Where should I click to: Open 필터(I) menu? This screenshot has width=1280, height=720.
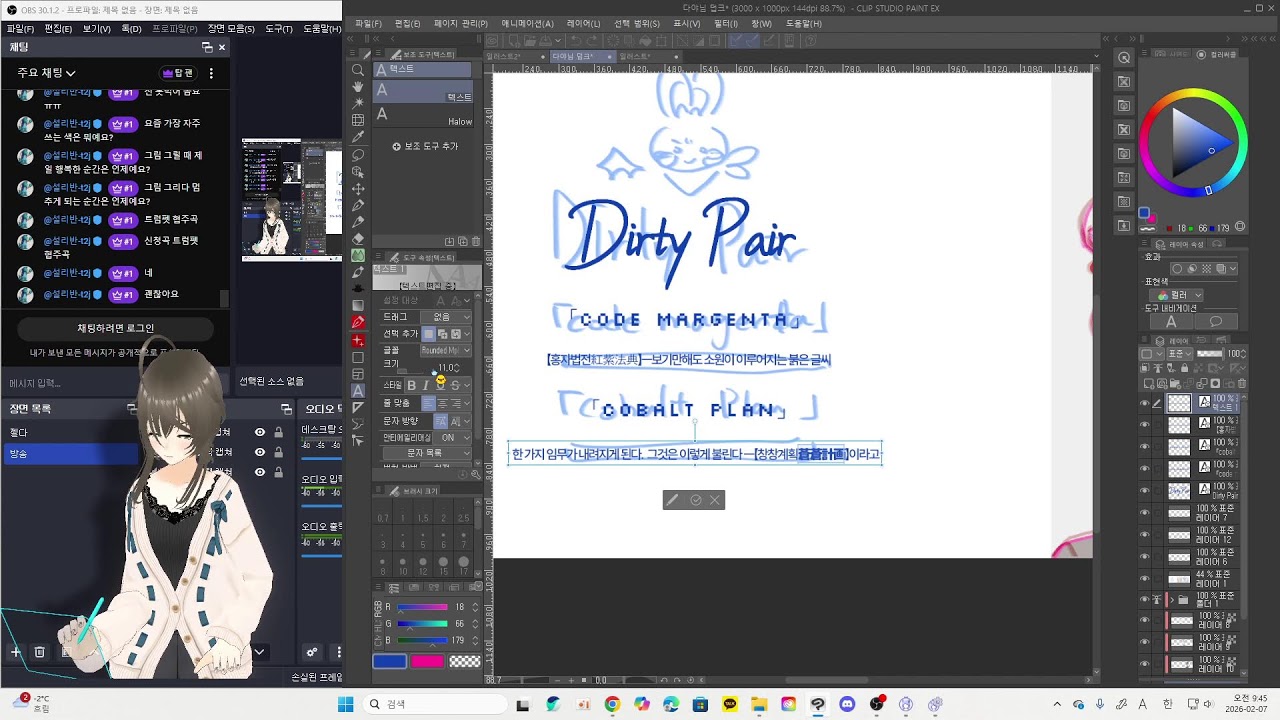tap(726, 23)
